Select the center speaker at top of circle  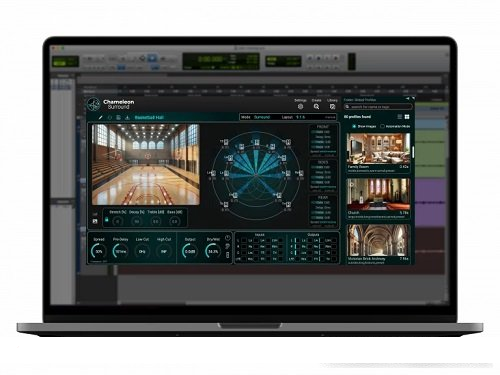[256, 142]
